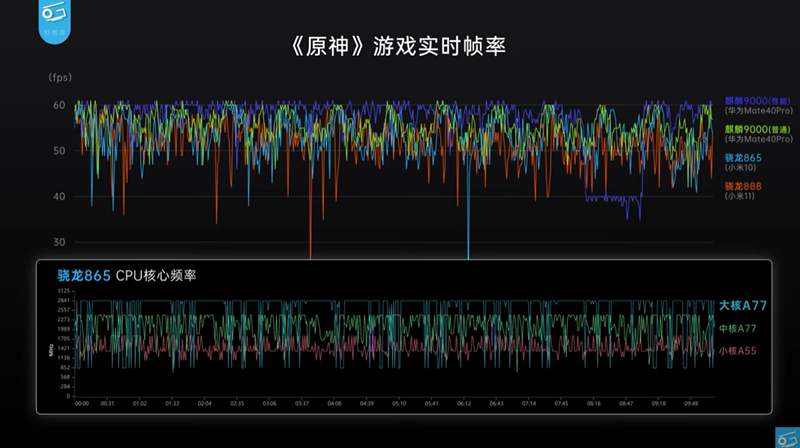Click the (fps) unit label above the axis

coord(60,76)
